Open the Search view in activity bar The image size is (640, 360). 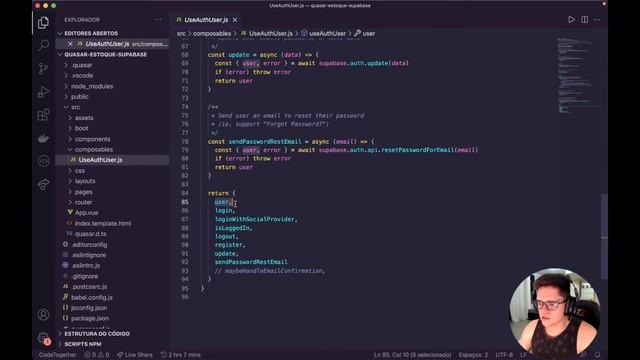pyautogui.click(x=43, y=45)
